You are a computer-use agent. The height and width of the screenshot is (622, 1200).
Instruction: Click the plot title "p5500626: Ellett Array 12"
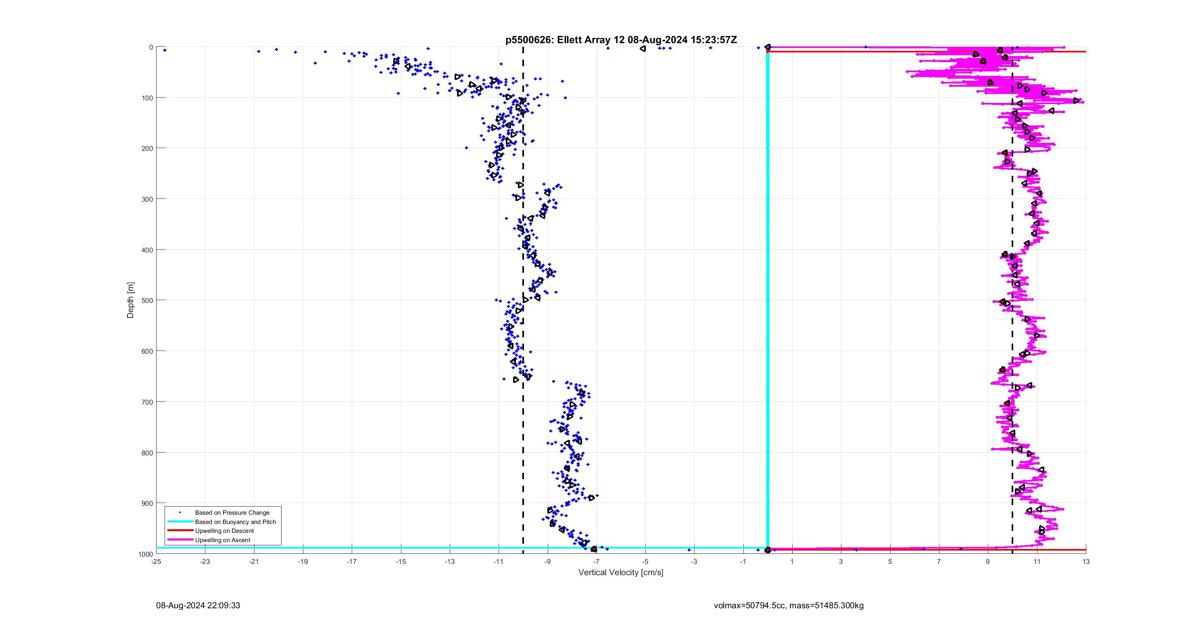[x=565, y=40]
